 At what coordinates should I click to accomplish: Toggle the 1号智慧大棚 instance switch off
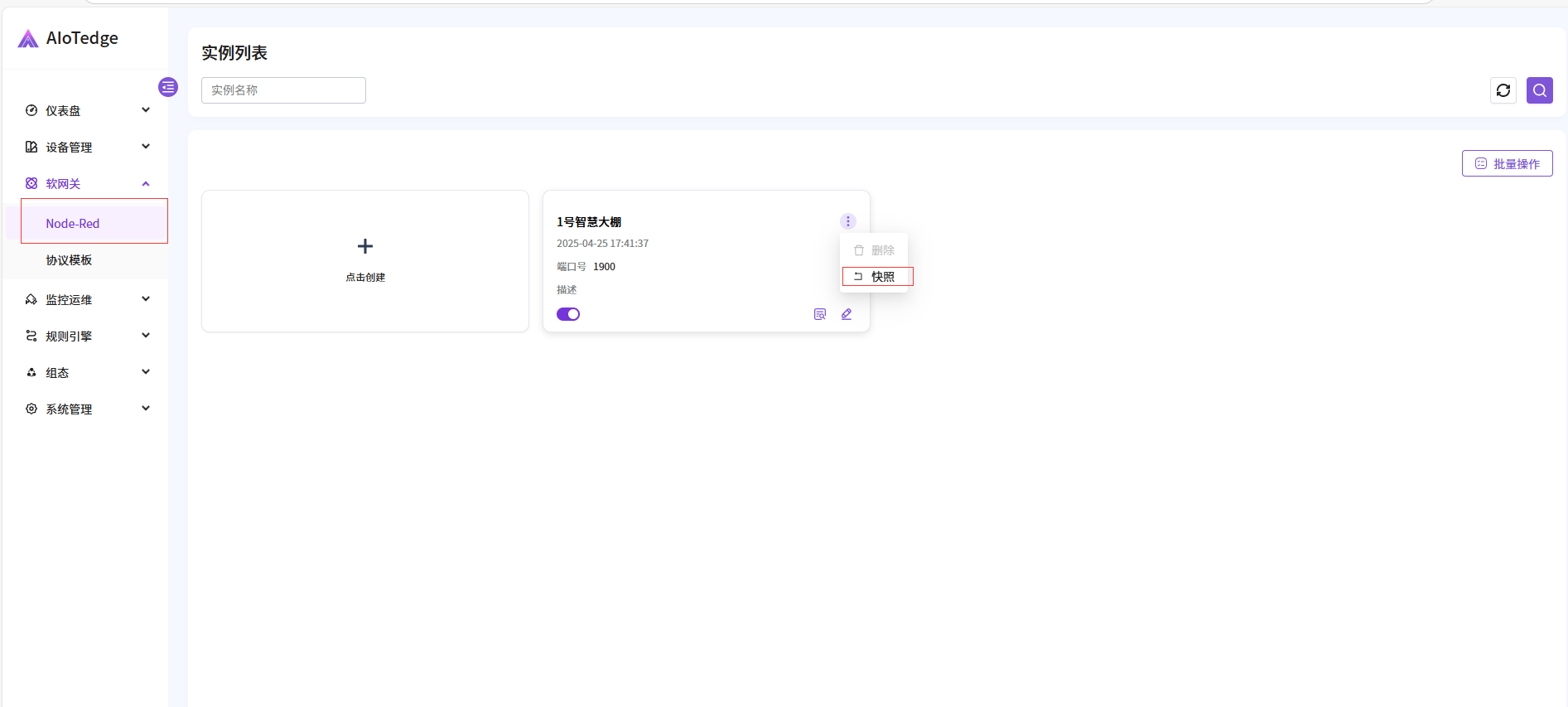[568, 314]
